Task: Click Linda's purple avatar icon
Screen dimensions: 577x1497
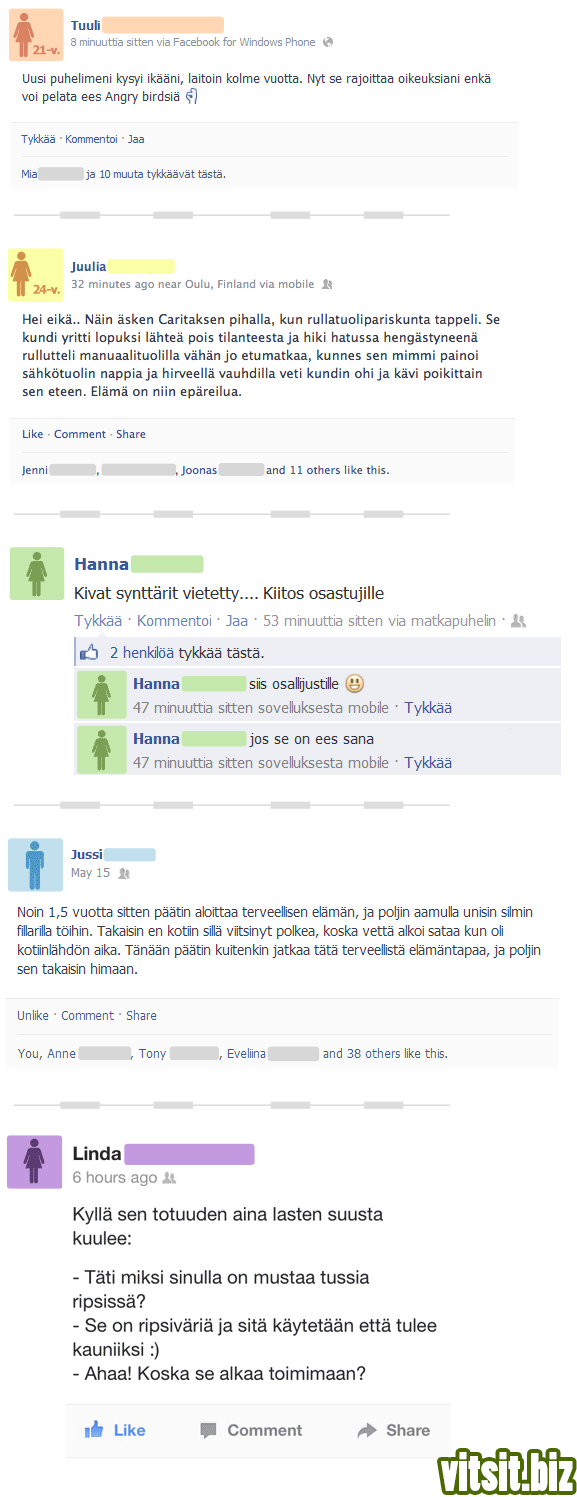Action: click(x=34, y=1162)
